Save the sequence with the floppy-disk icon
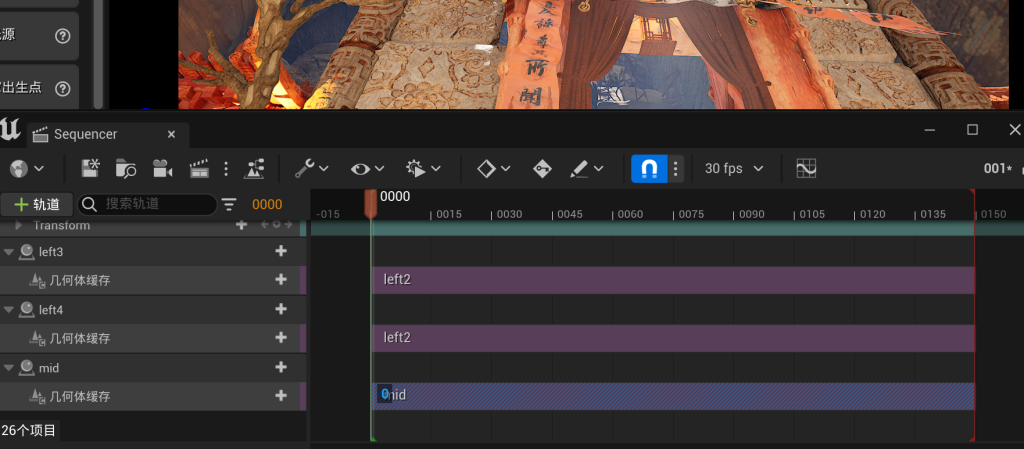The image size is (1024, 449). (90, 168)
